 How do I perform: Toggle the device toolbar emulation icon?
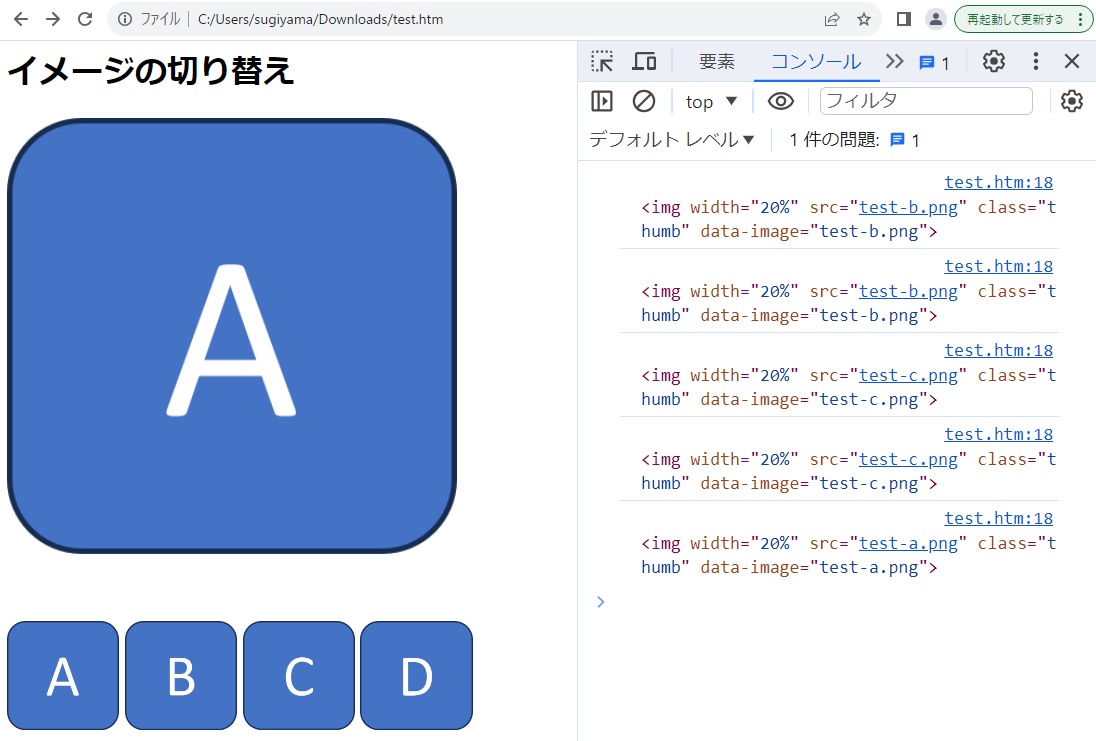point(644,61)
